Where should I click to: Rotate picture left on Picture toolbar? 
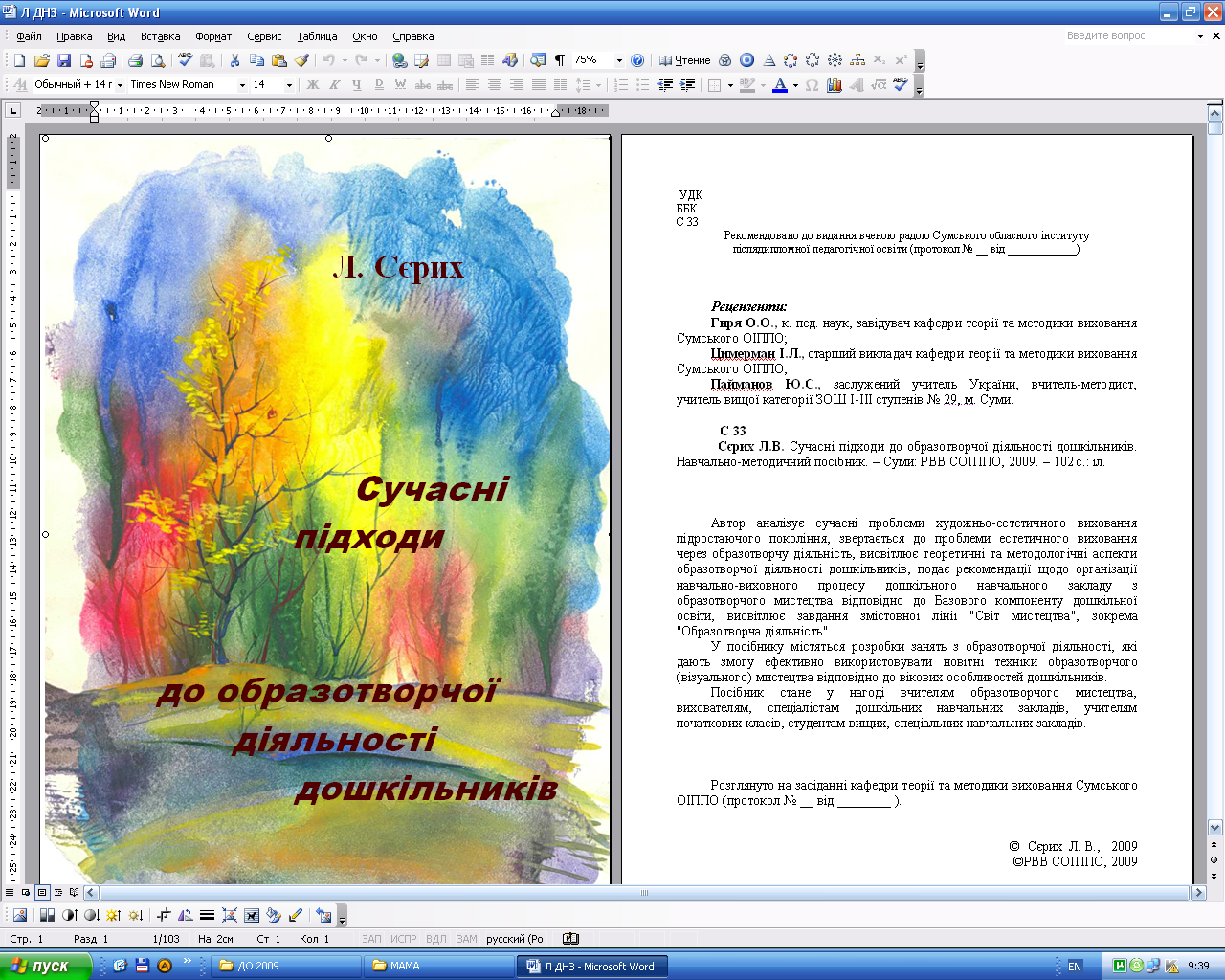(x=186, y=915)
